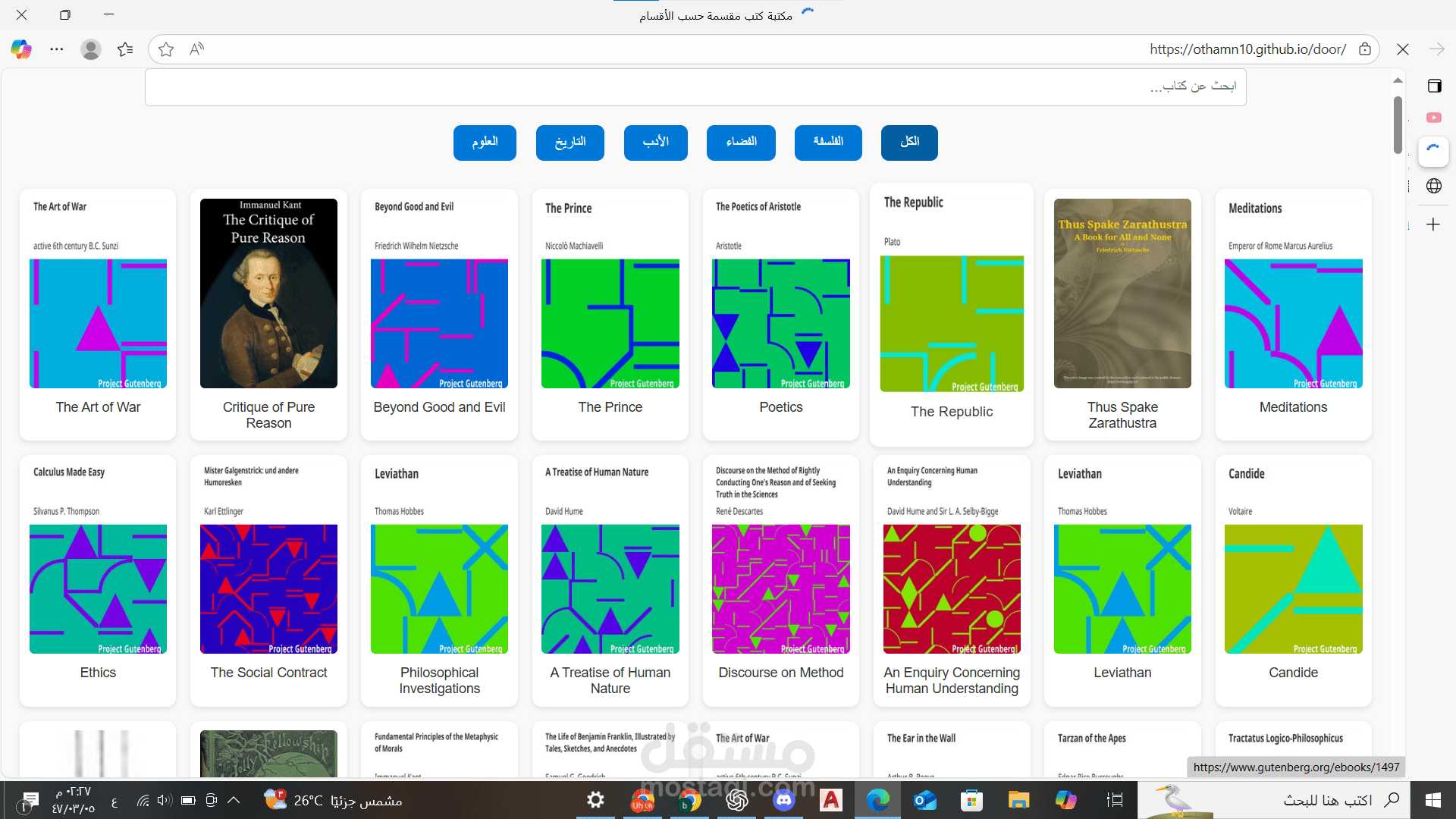Open Adobe Acrobat from taskbar

831,800
